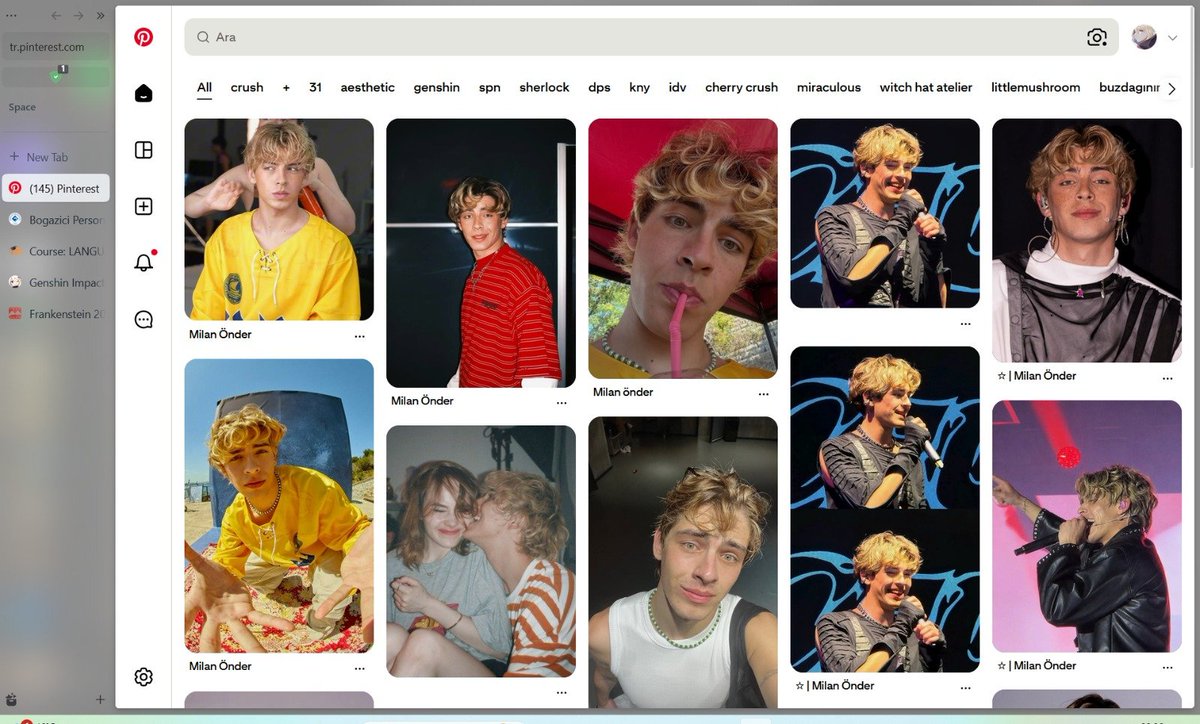Start a visual search with the camera icon

[1097, 37]
